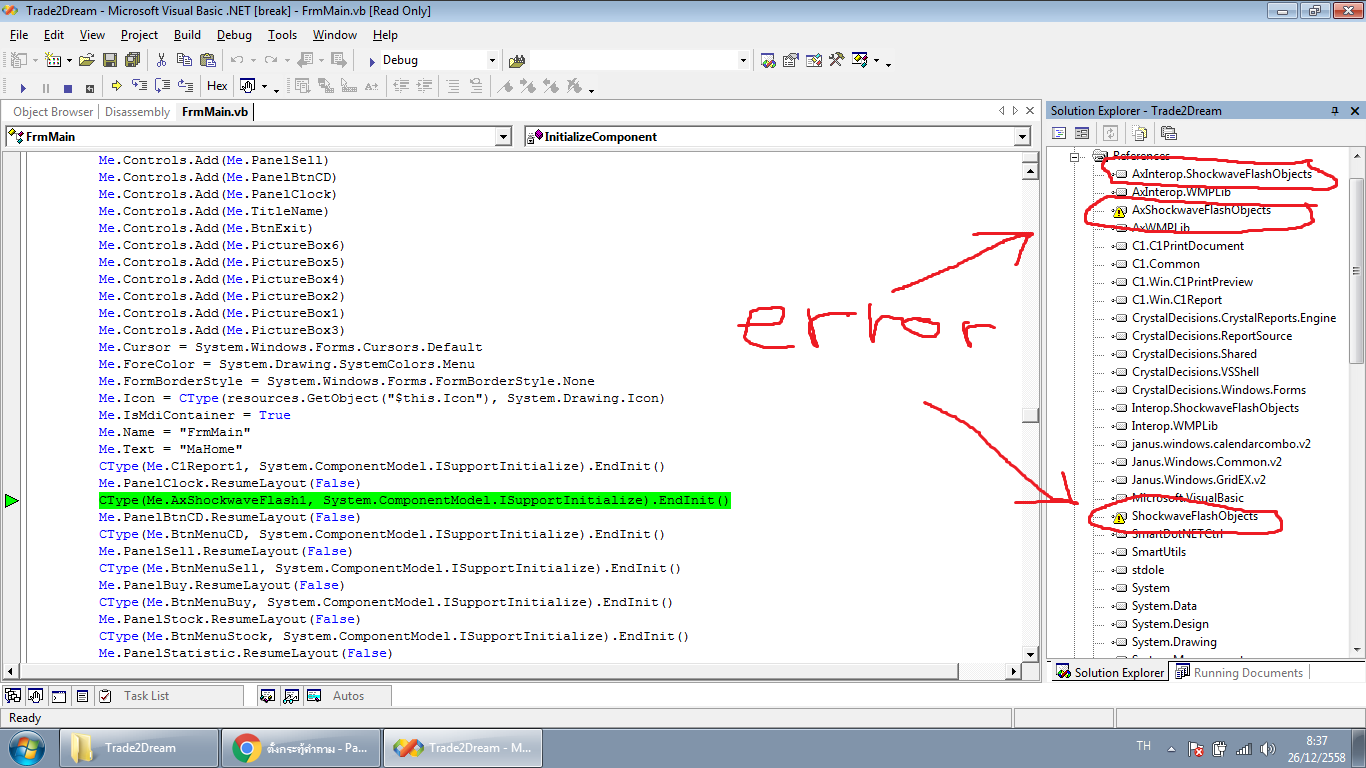Click the Open File folder icon
Image resolution: width=1366 pixels, height=768 pixels.
pos(87,60)
